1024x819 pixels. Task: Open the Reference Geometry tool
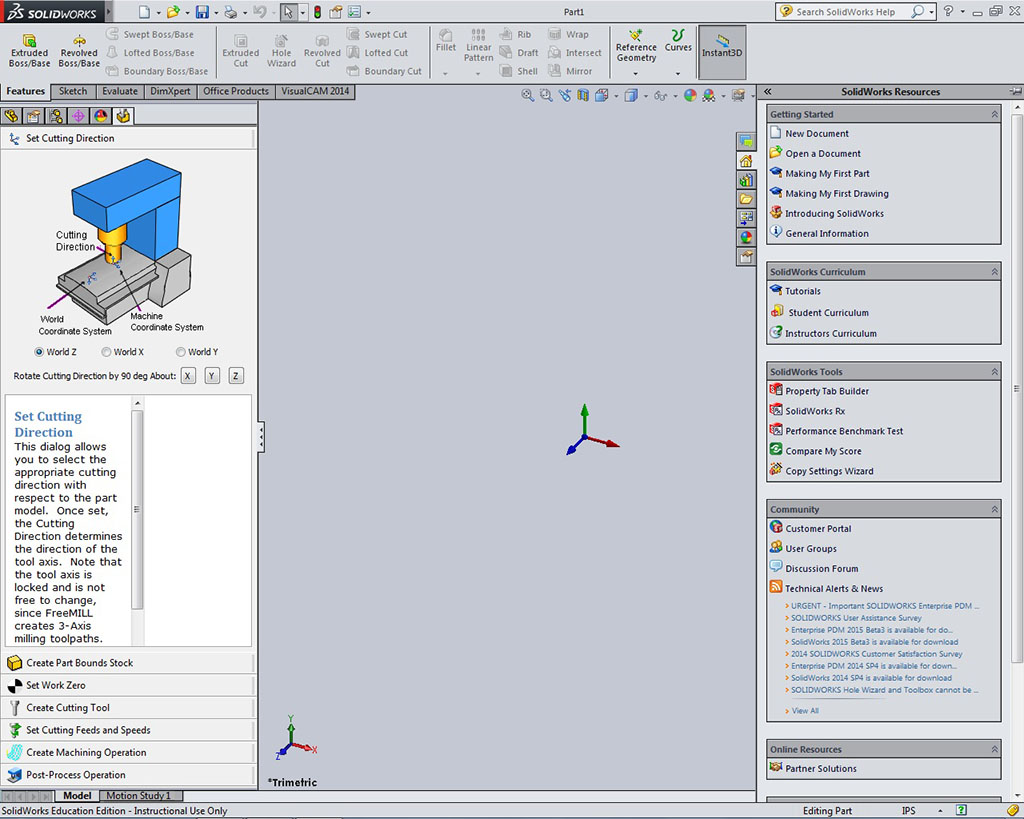point(636,40)
